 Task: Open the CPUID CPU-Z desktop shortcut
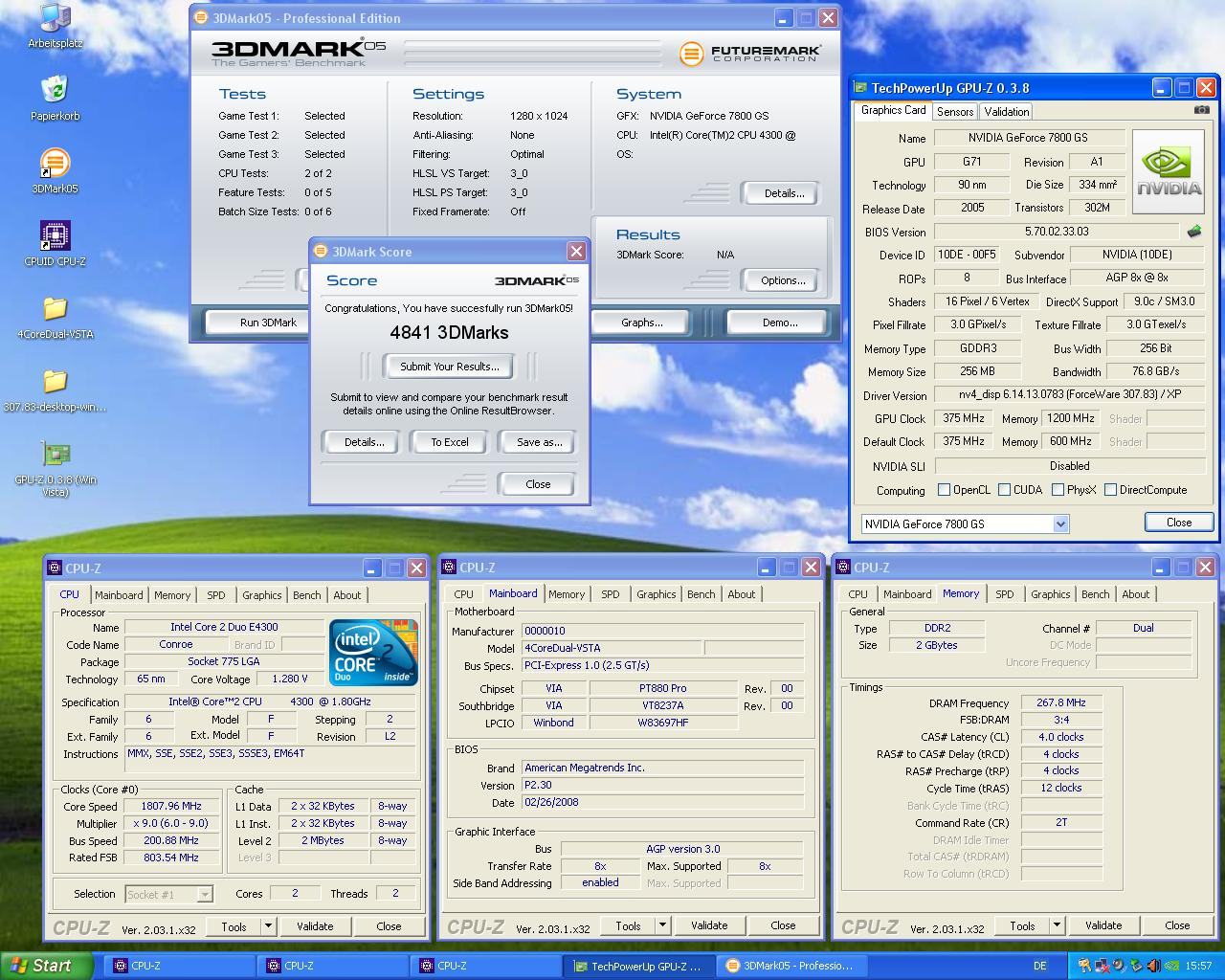tap(56, 236)
